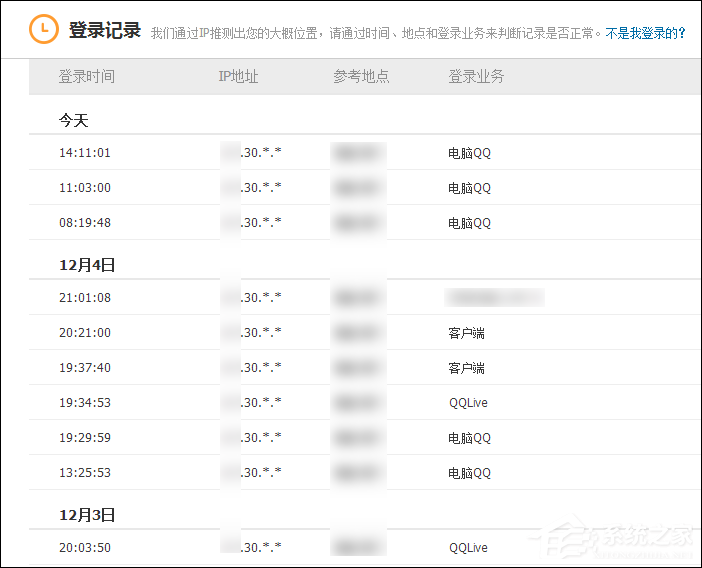Click QQLive in the 19:34:53 row
Screen dimensions: 702x568
click(x=468, y=403)
